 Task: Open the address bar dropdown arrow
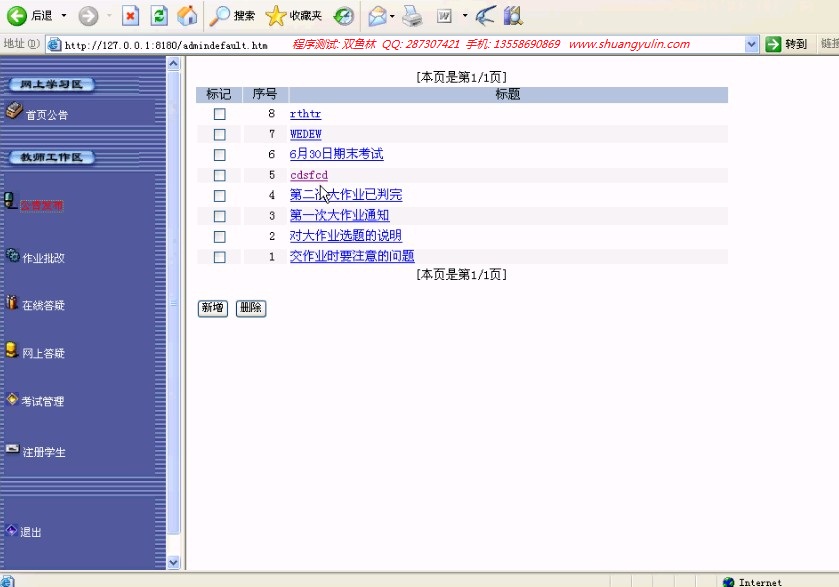click(751, 44)
